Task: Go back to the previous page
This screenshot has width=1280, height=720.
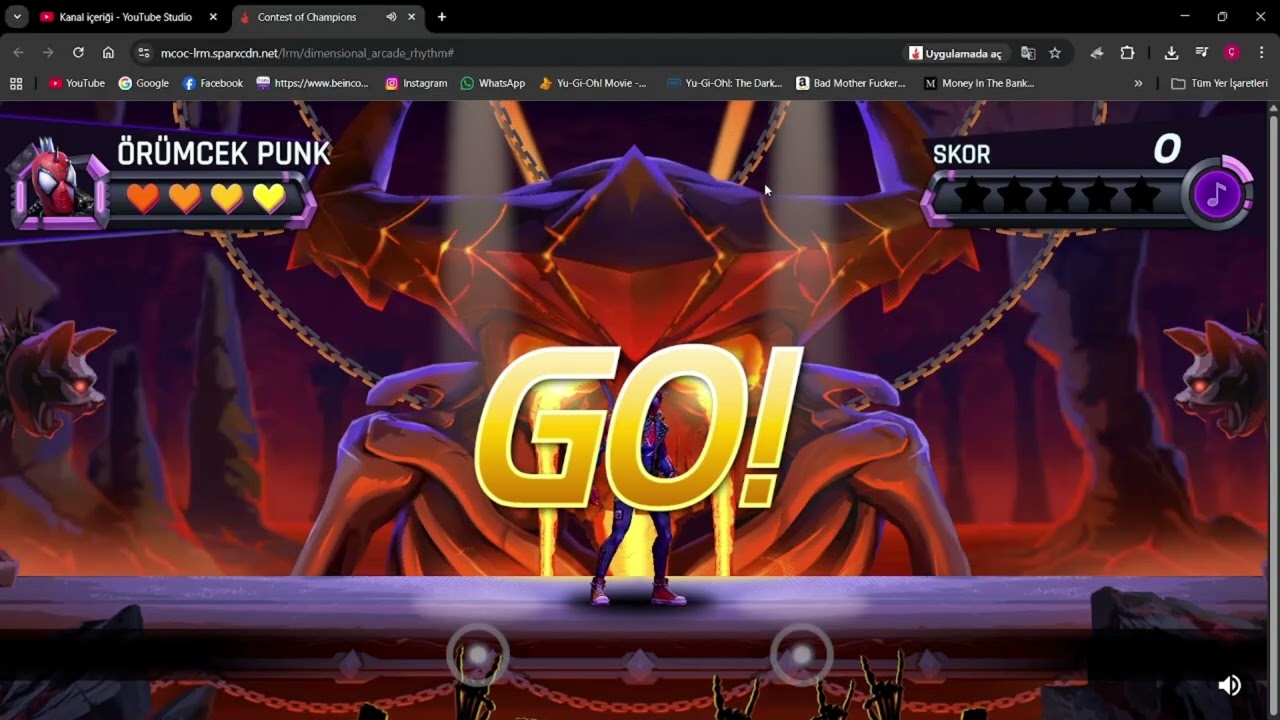Action: coord(18,53)
